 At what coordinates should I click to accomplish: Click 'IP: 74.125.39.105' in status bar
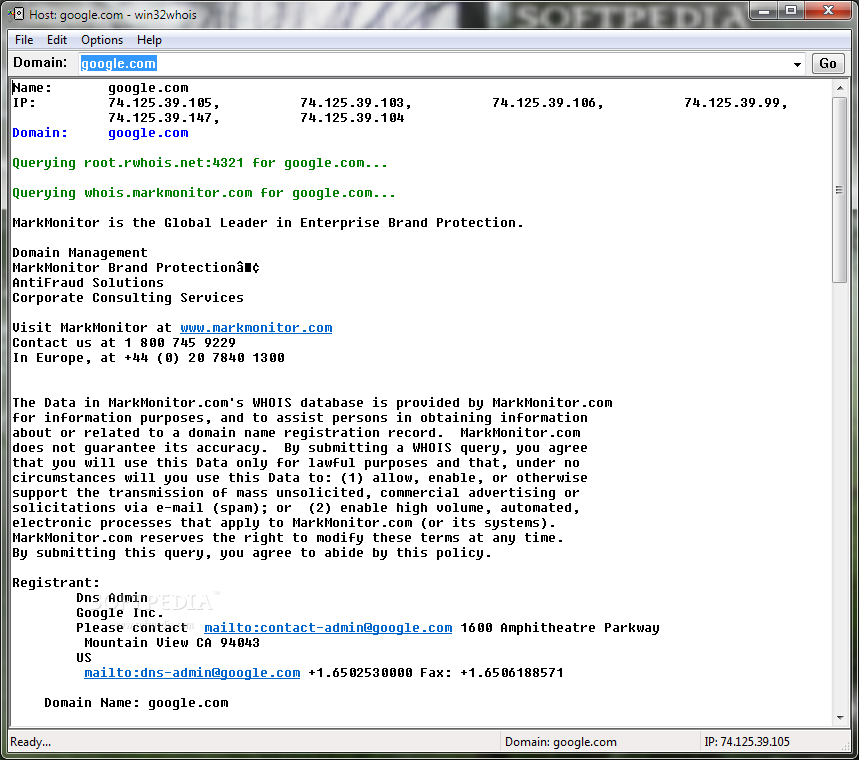[x=747, y=742]
